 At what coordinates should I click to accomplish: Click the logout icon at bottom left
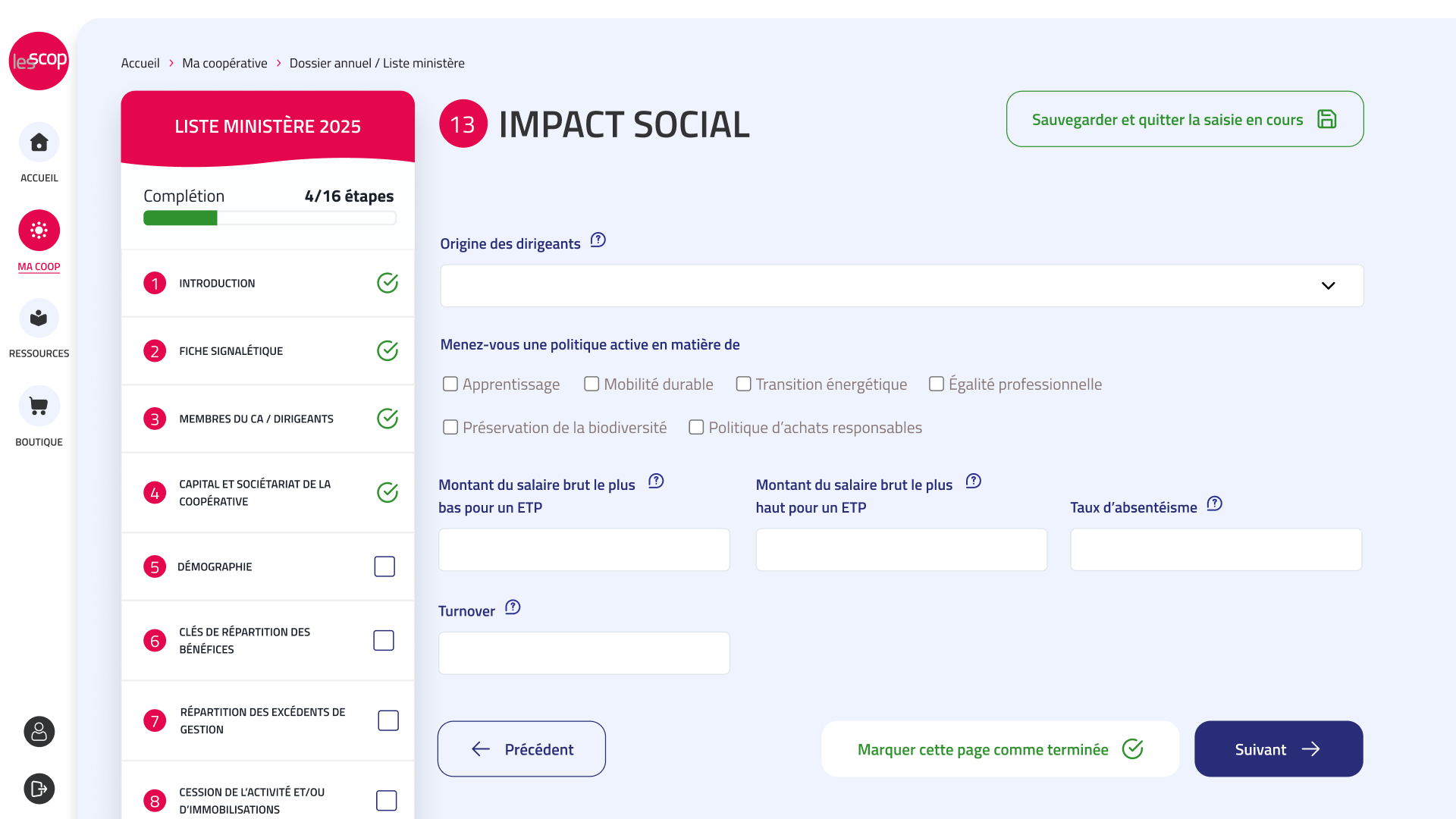tap(39, 789)
